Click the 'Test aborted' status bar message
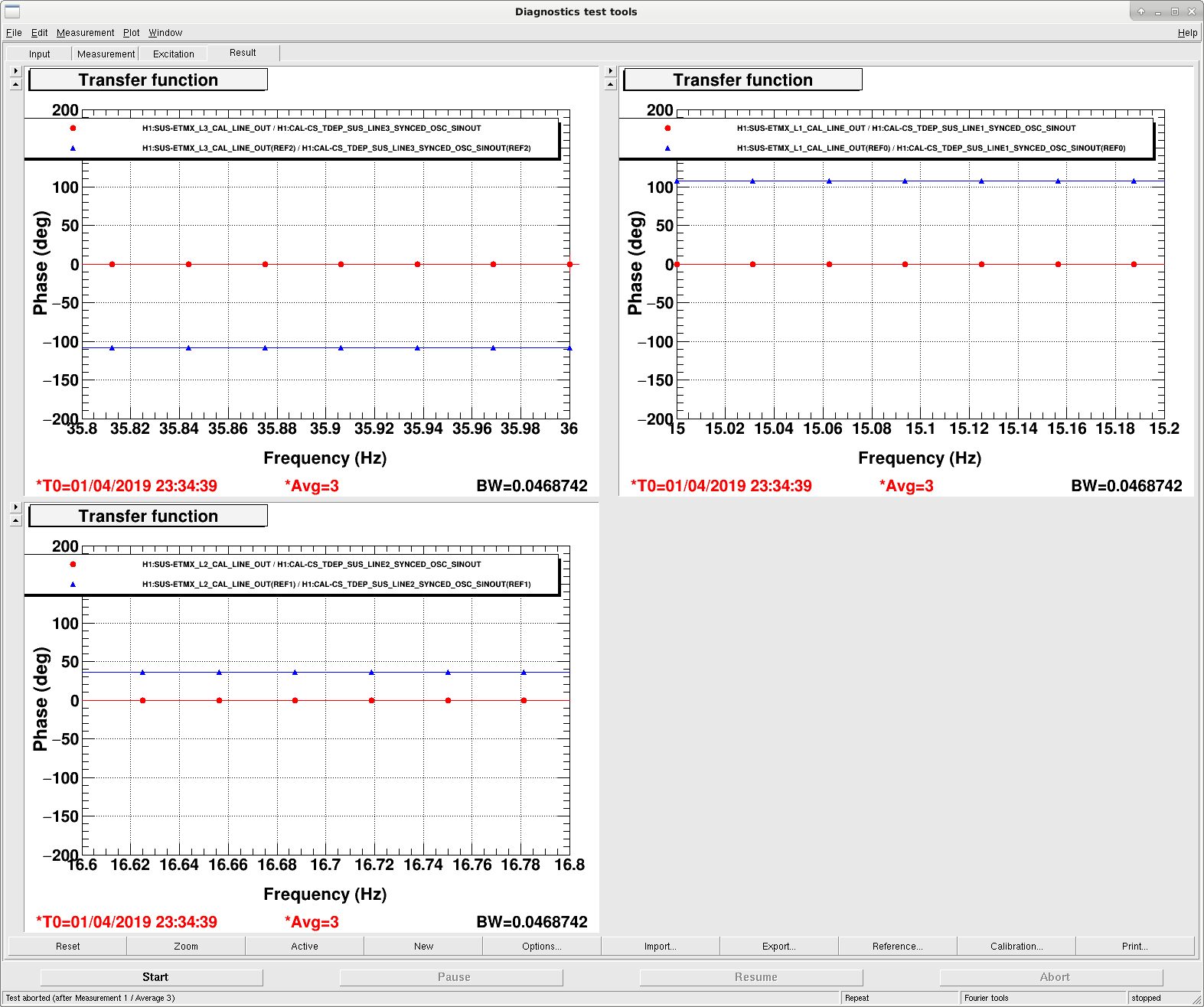This screenshot has width=1204, height=1007. click(90, 998)
